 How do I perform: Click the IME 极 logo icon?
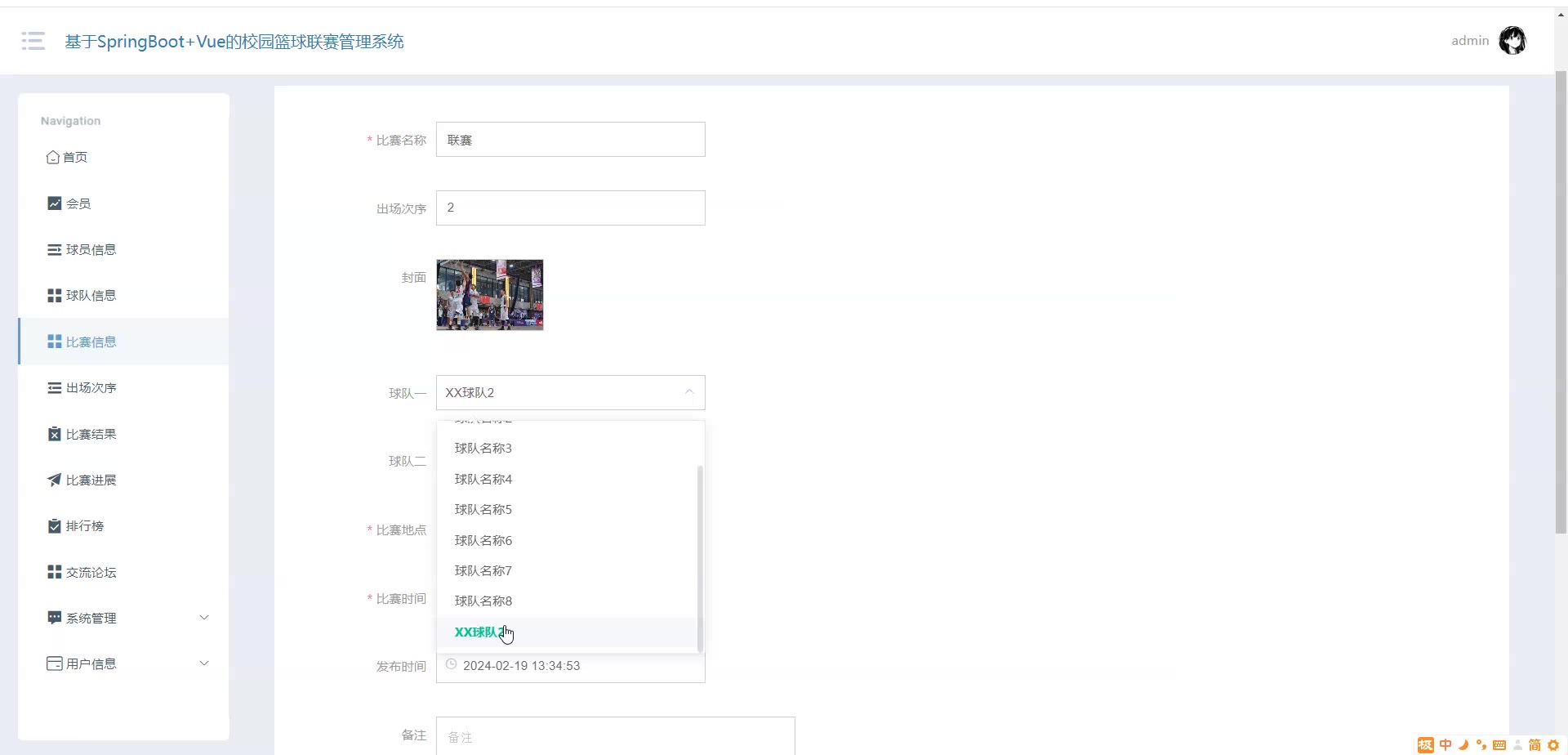tap(1426, 745)
